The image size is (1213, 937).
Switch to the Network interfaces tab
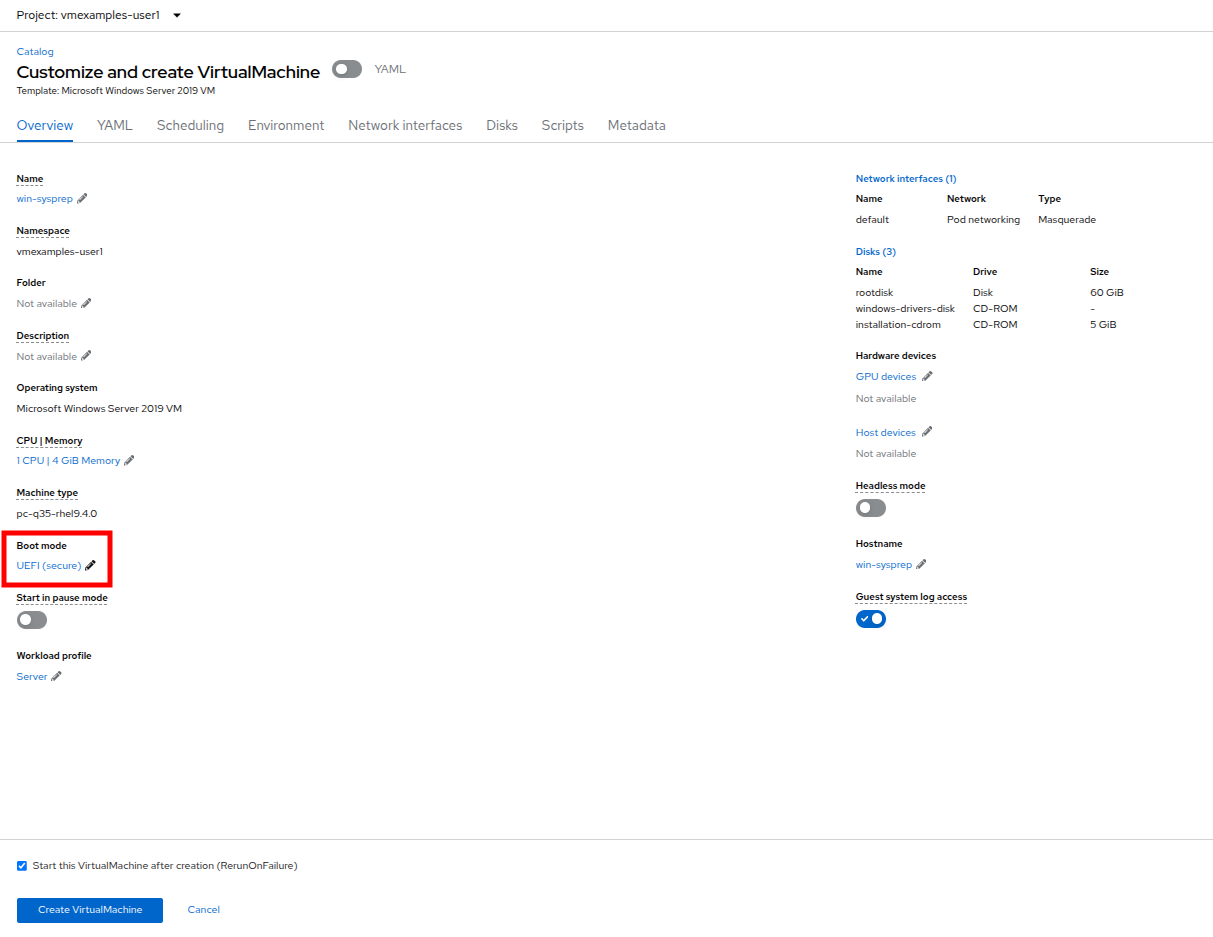click(x=405, y=126)
